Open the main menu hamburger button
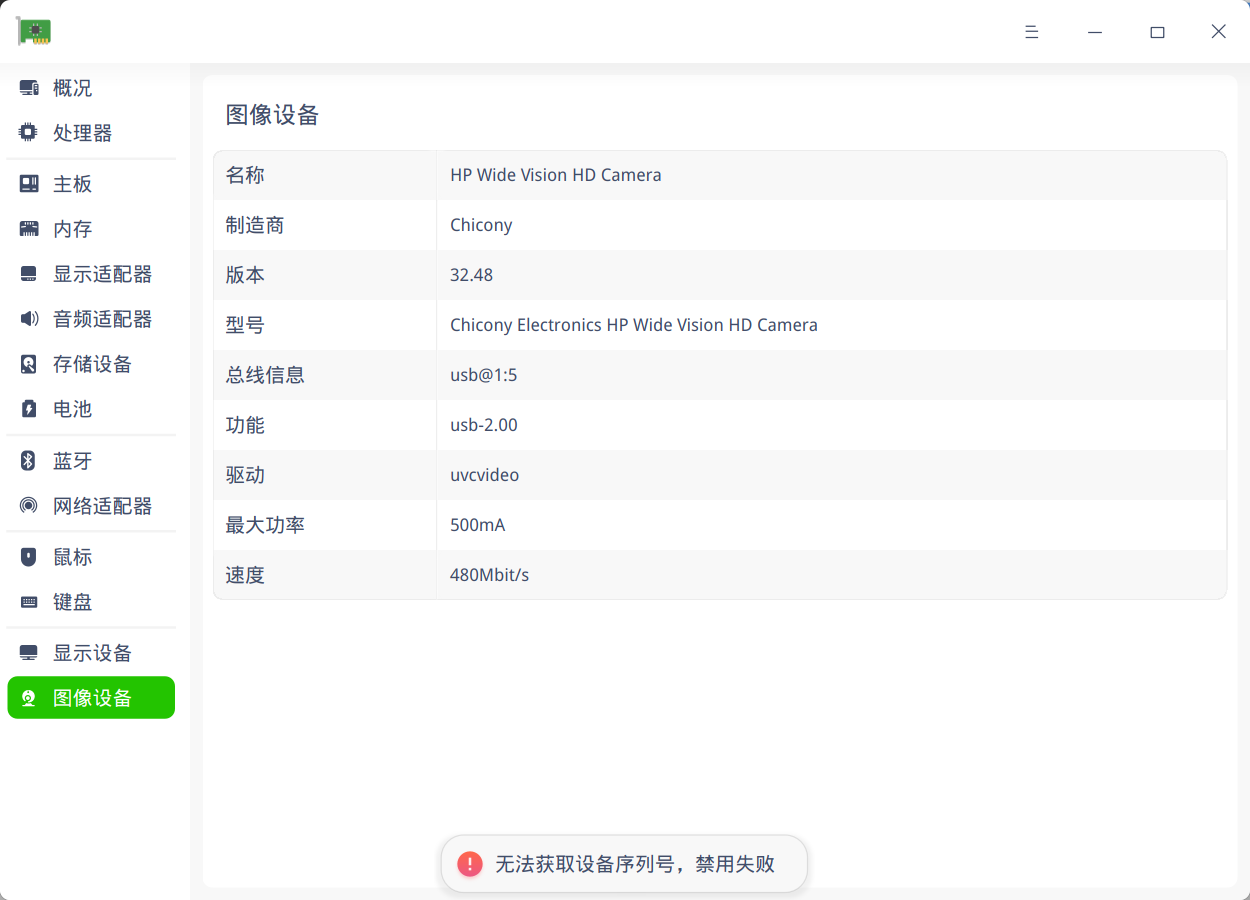This screenshot has width=1250, height=900. pos(1032,32)
